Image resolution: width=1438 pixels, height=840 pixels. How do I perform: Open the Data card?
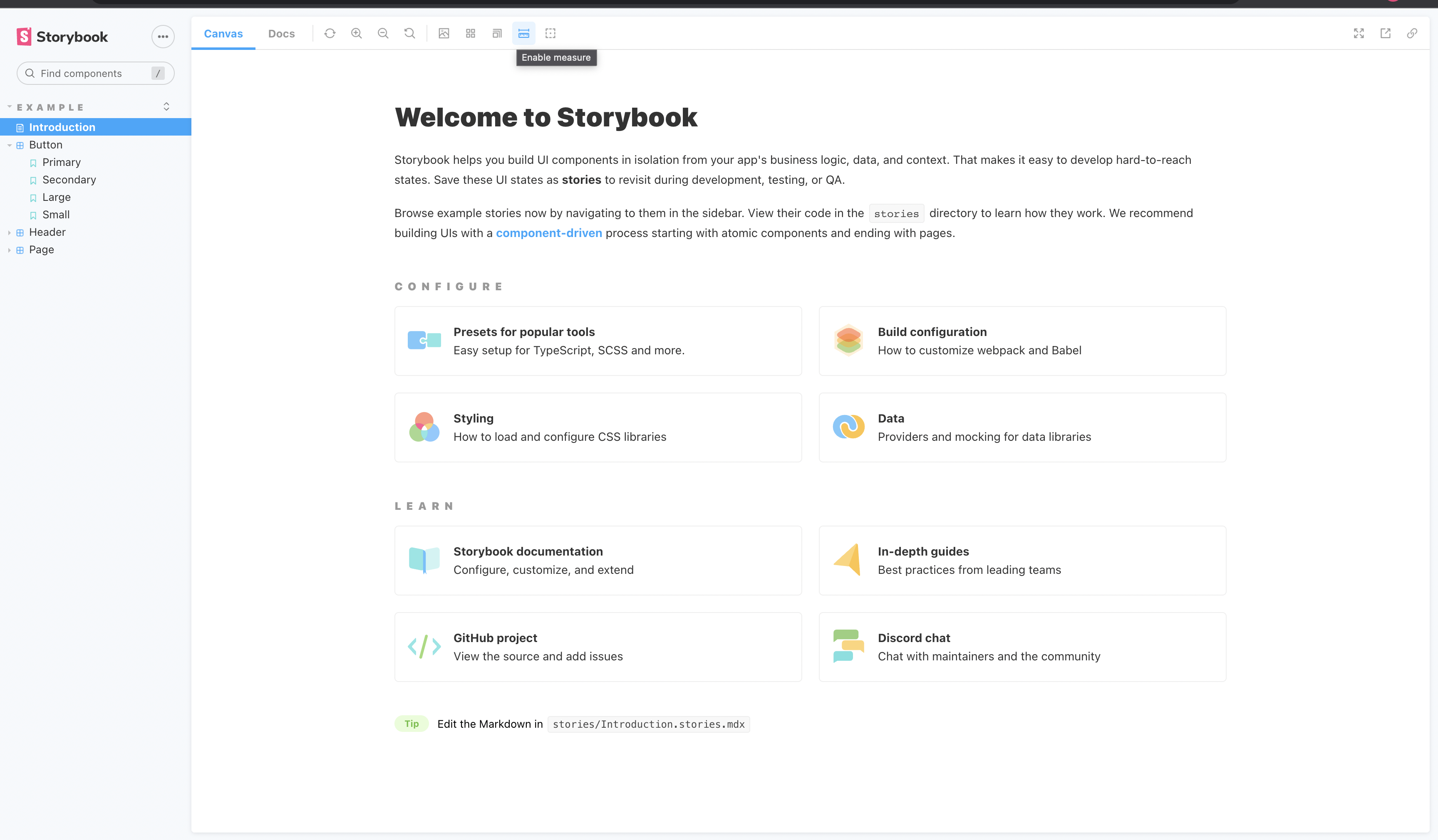[x=1022, y=428]
